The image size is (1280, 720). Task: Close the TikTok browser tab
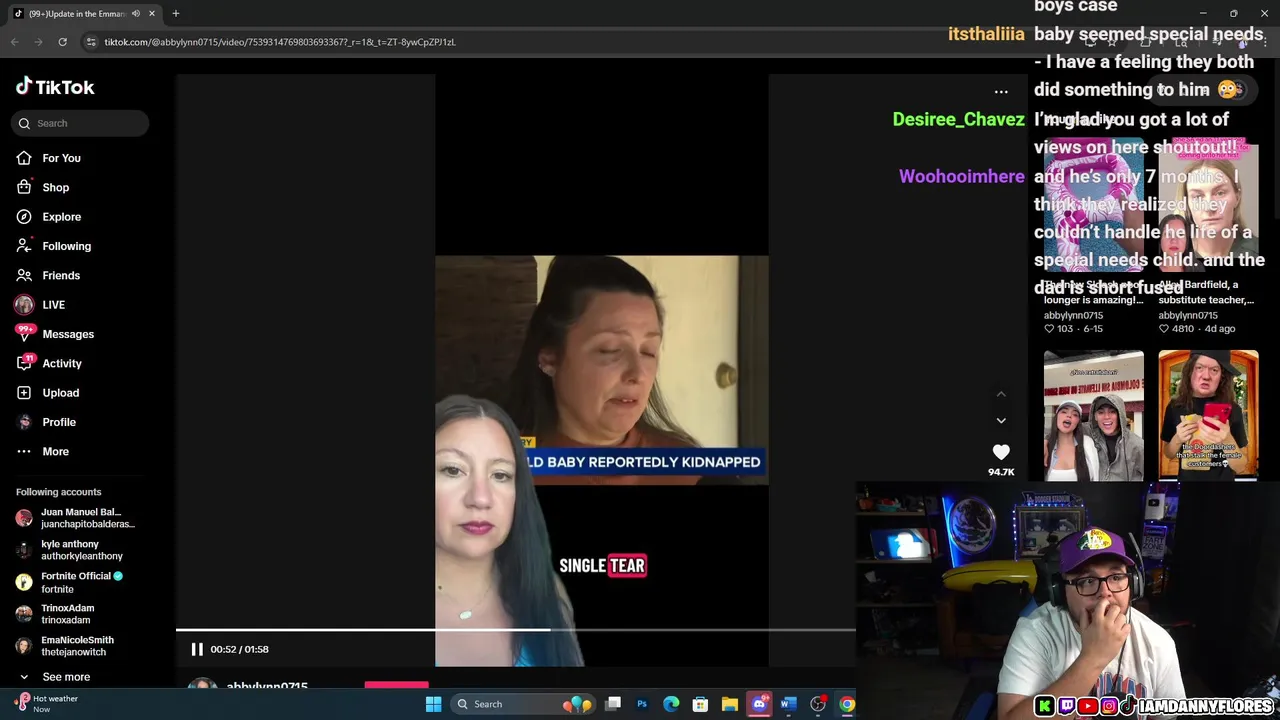tap(152, 13)
